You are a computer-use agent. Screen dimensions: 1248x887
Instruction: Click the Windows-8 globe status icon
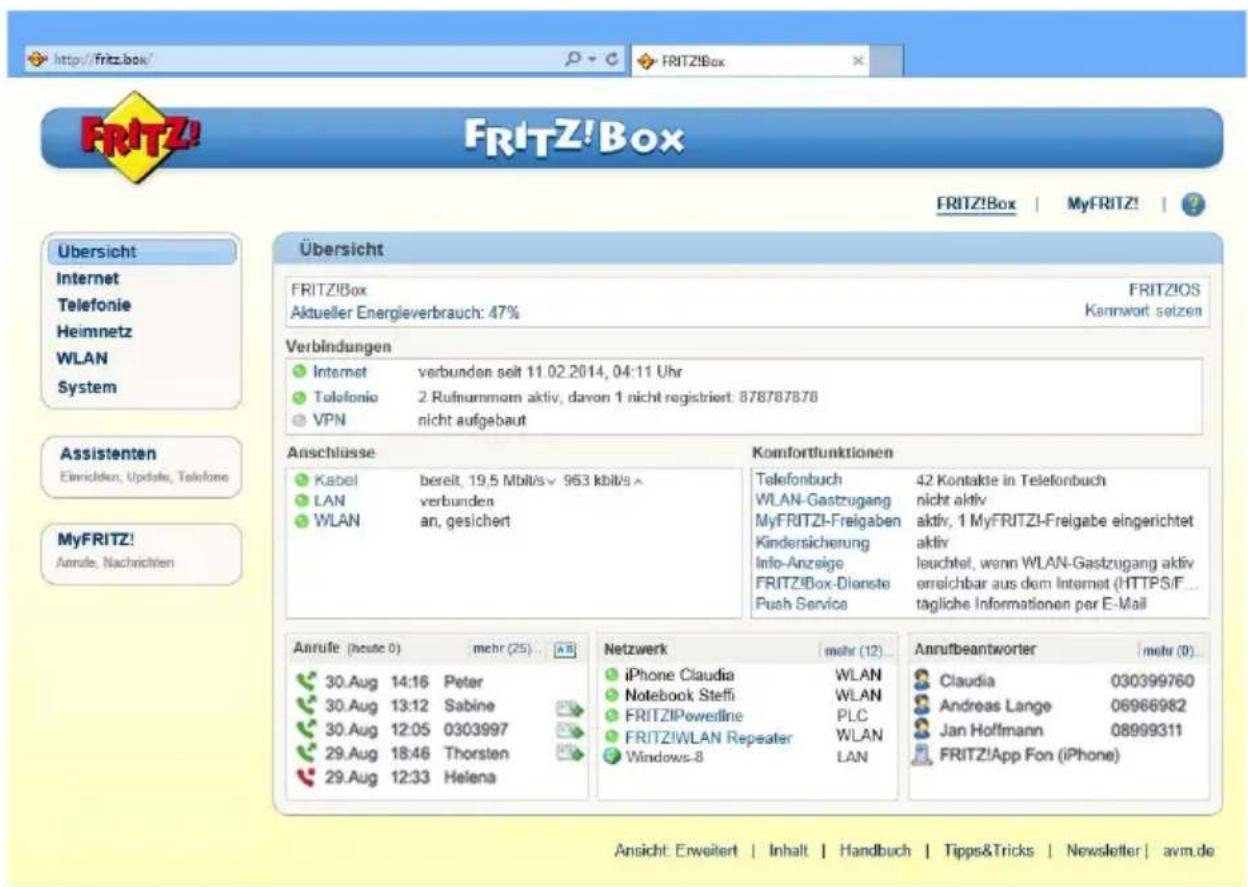pos(612,755)
